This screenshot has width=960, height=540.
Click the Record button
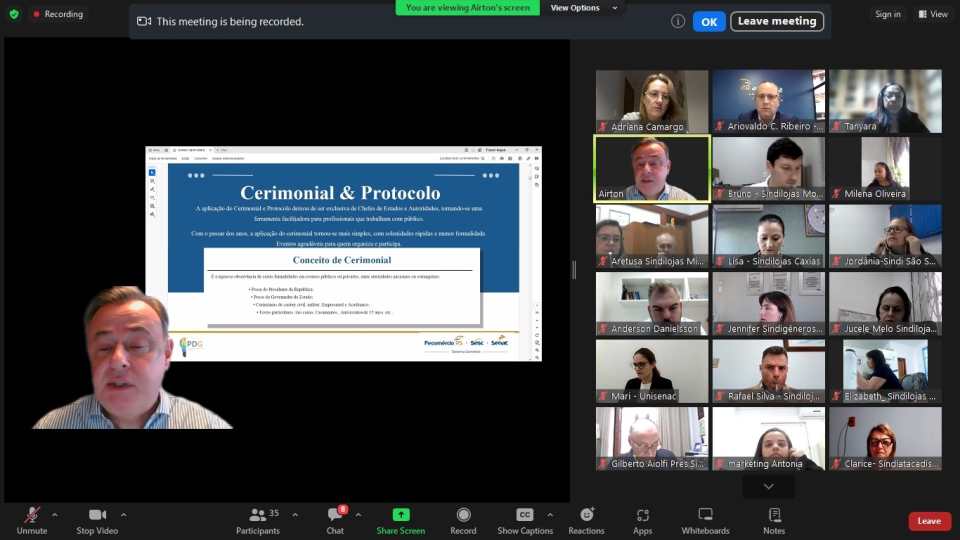tap(463, 520)
